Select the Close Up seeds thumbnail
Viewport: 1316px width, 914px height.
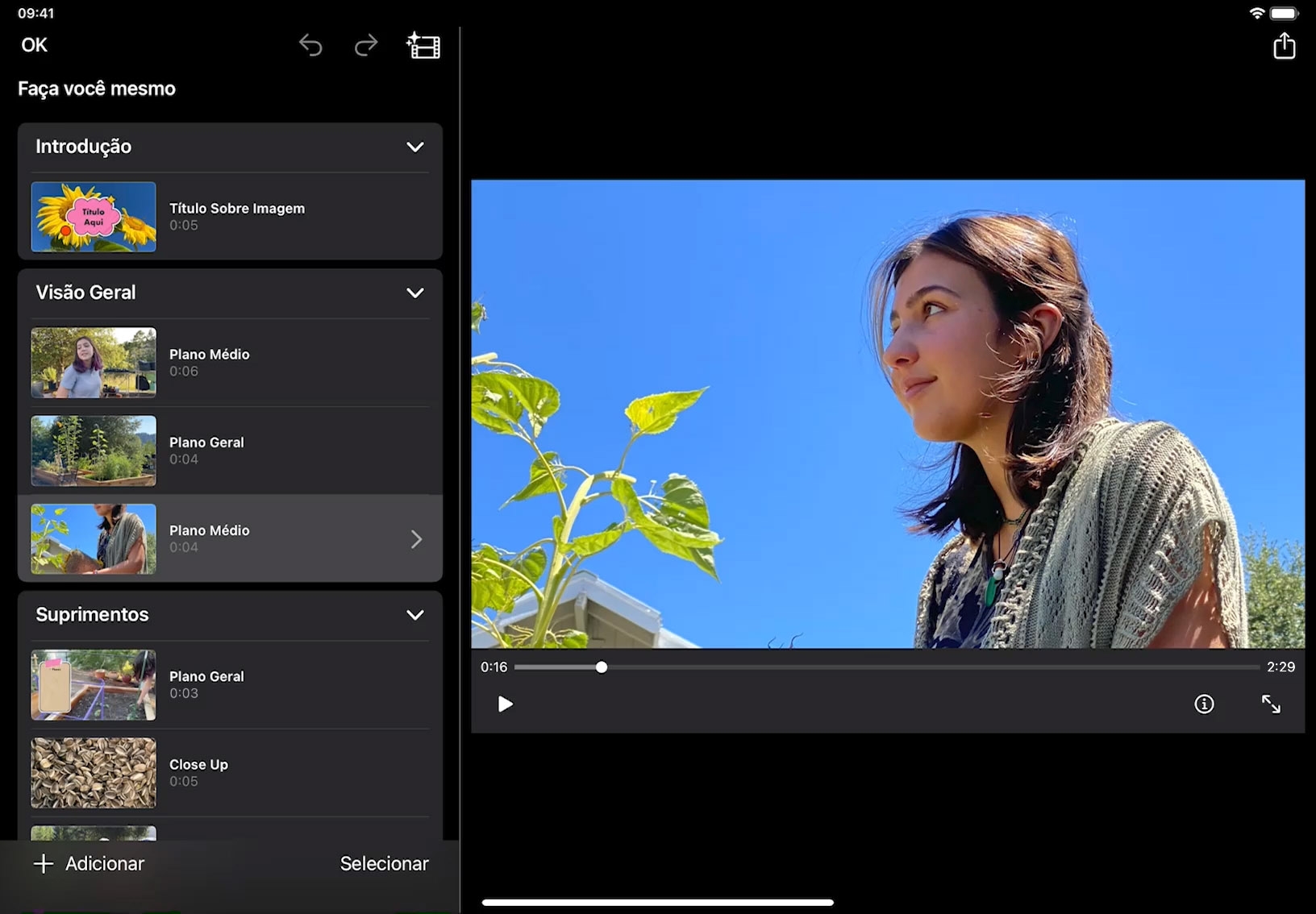point(94,773)
